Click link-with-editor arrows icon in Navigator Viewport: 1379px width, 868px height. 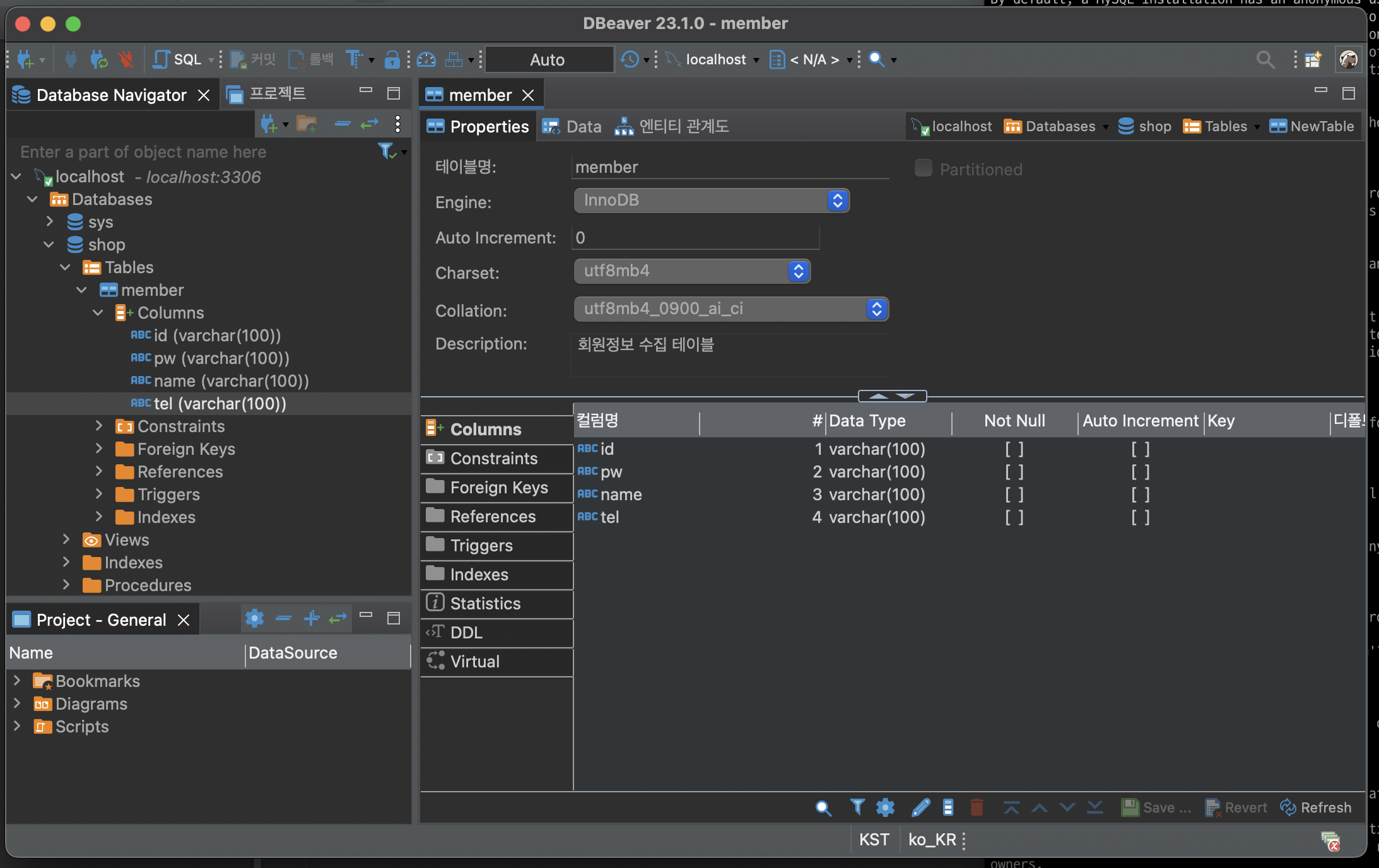(369, 124)
